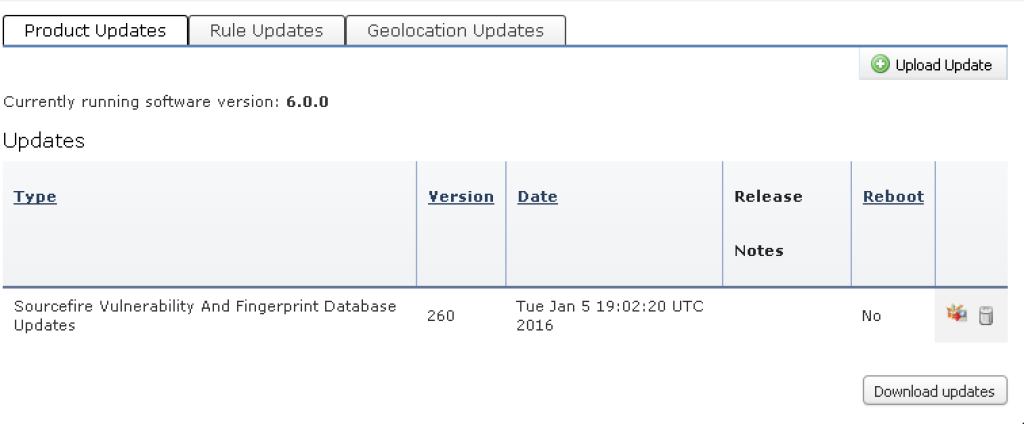Click the Release Notes column header
Image resolution: width=1024 pixels, height=424 pixels.
pyautogui.click(x=768, y=223)
